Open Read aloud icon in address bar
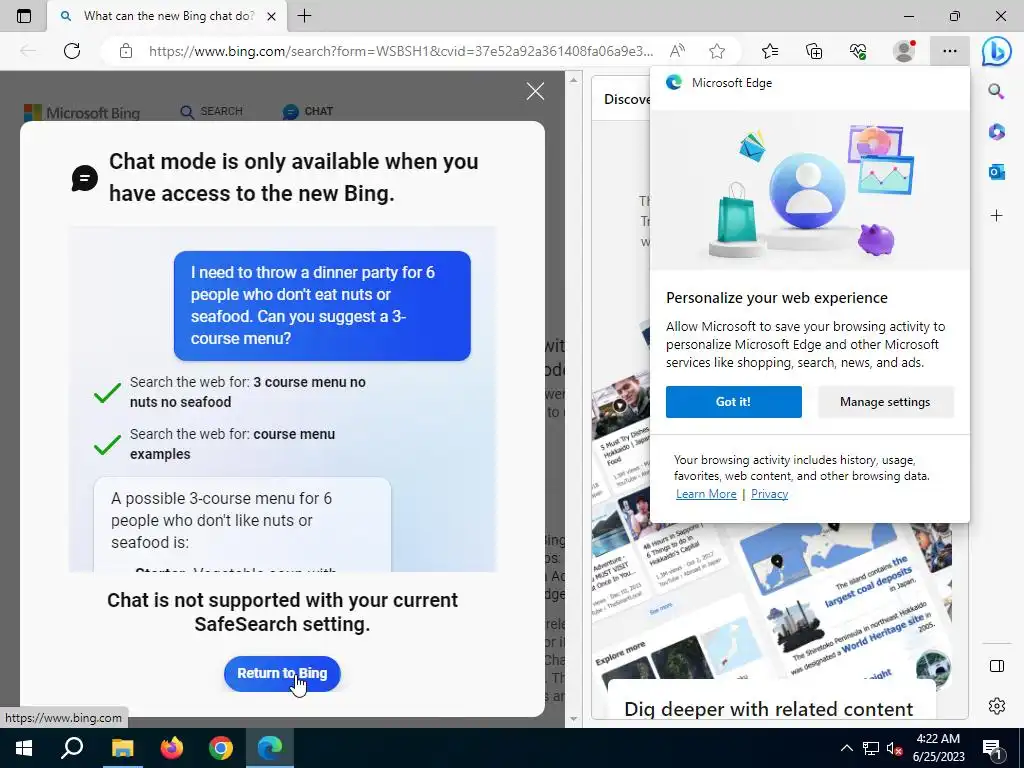The image size is (1024, 768). tap(677, 51)
